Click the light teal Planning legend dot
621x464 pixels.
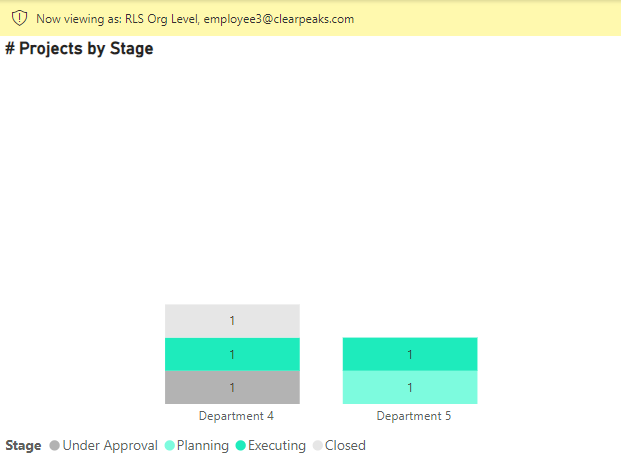[x=170, y=446]
